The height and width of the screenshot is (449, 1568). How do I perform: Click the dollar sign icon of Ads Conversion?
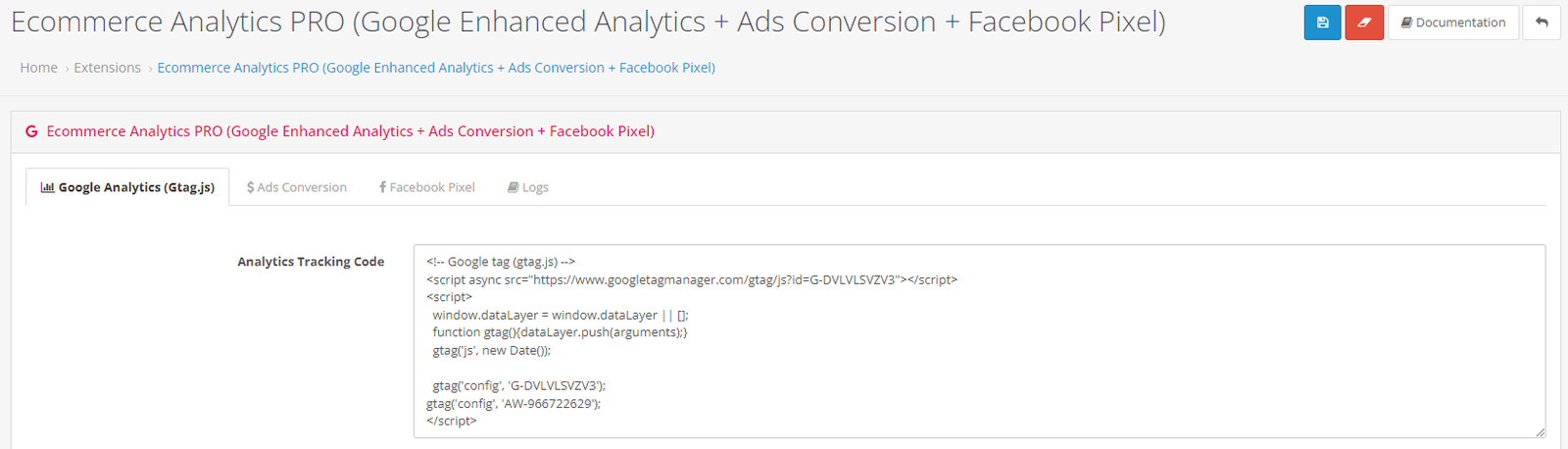(x=251, y=187)
